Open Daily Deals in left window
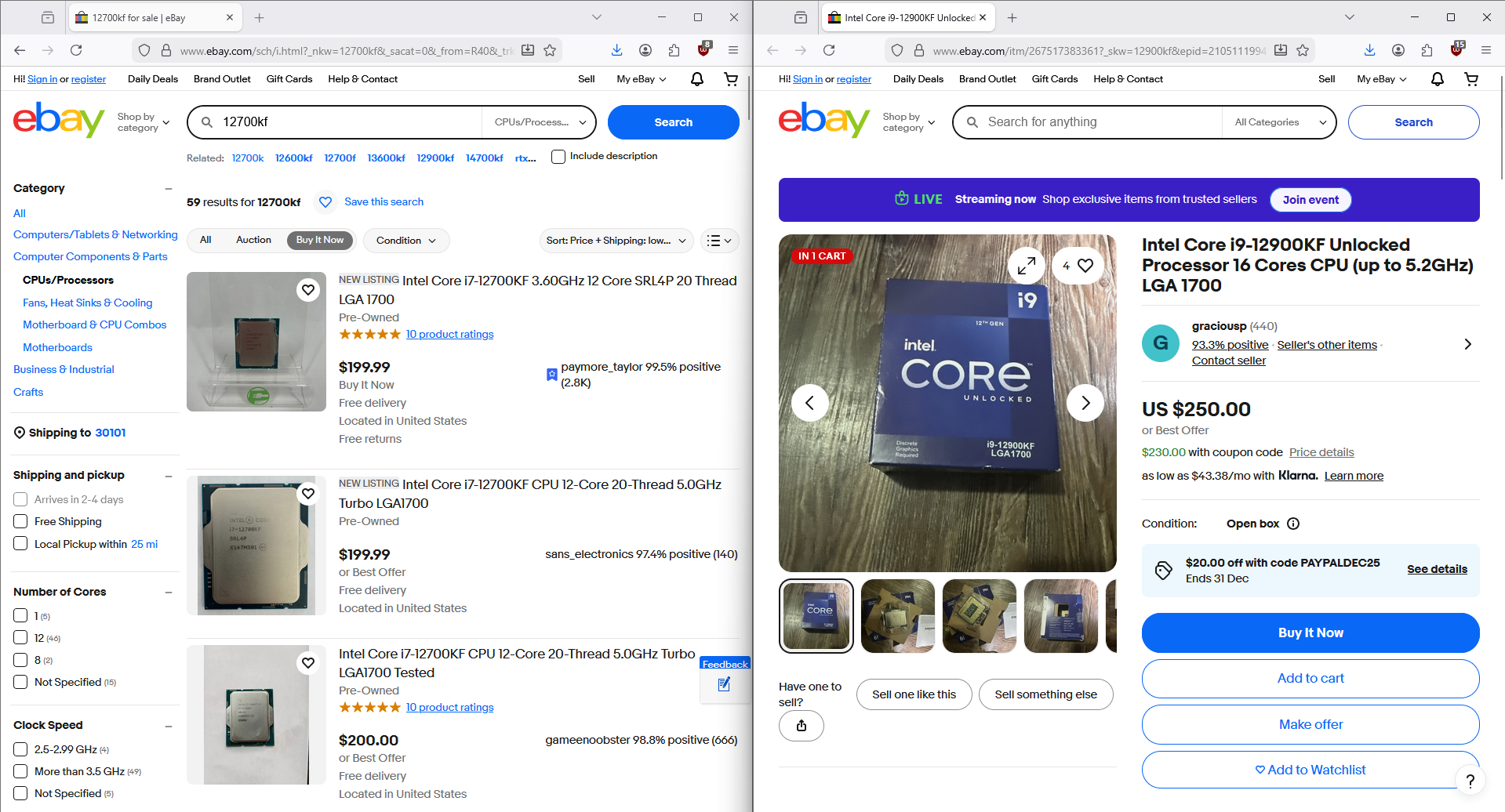Viewport: 1505px width, 812px height. [153, 79]
